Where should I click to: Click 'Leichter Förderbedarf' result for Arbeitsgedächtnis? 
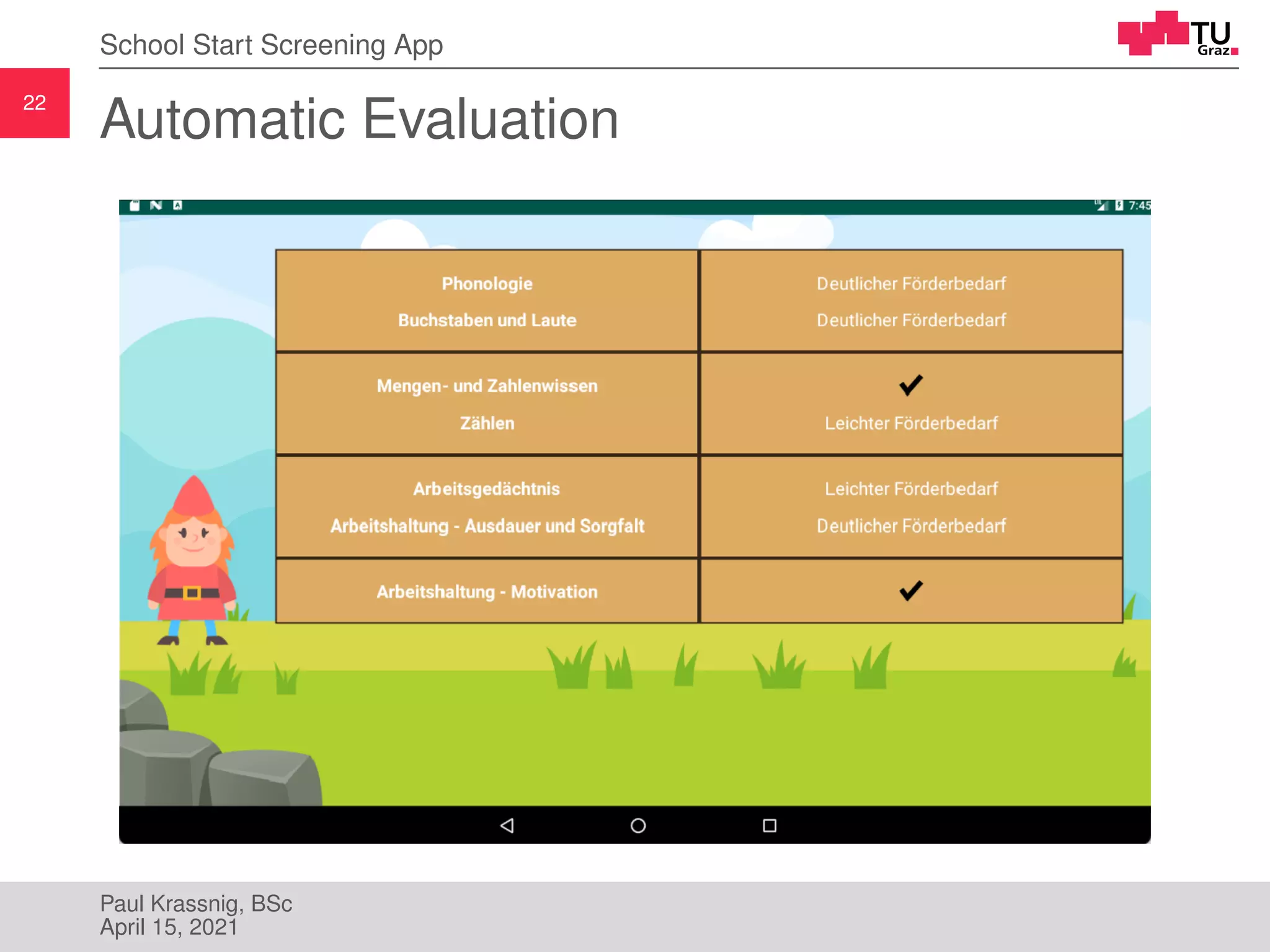(911, 489)
